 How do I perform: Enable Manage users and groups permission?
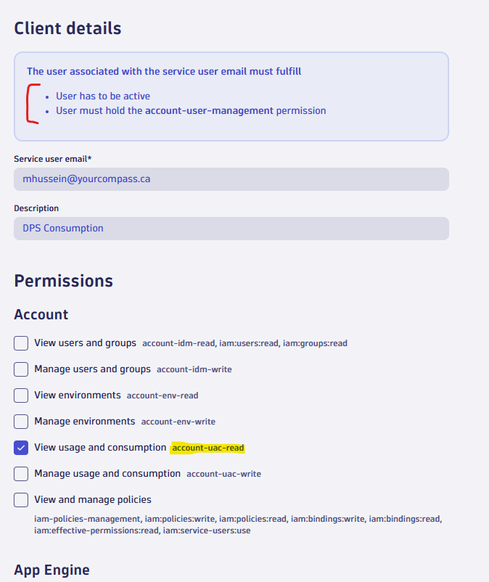(21, 369)
